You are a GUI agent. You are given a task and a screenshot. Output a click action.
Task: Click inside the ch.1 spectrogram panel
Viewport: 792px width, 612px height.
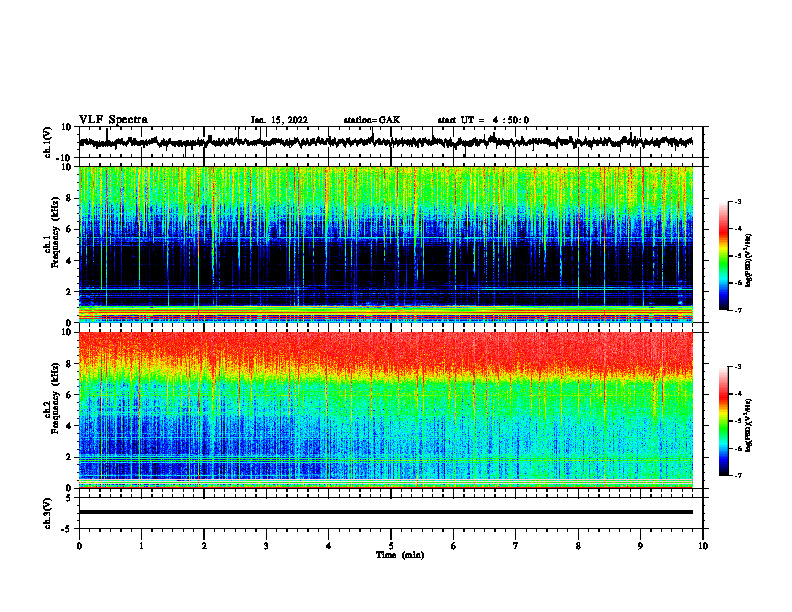click(x=385, y=244)
